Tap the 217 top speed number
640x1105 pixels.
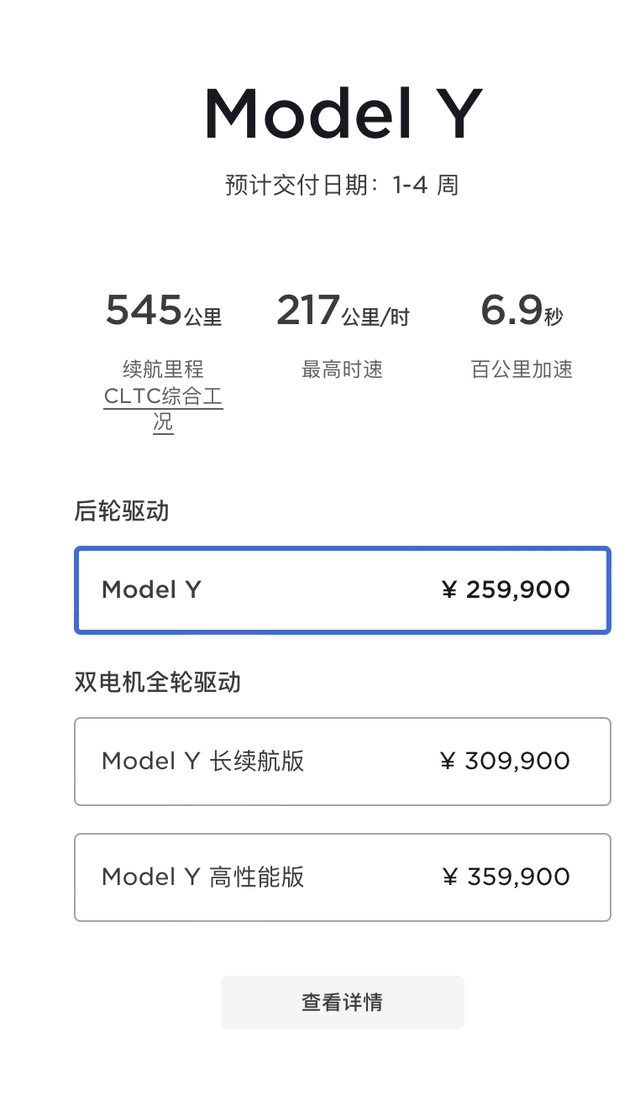click(307, 311)
